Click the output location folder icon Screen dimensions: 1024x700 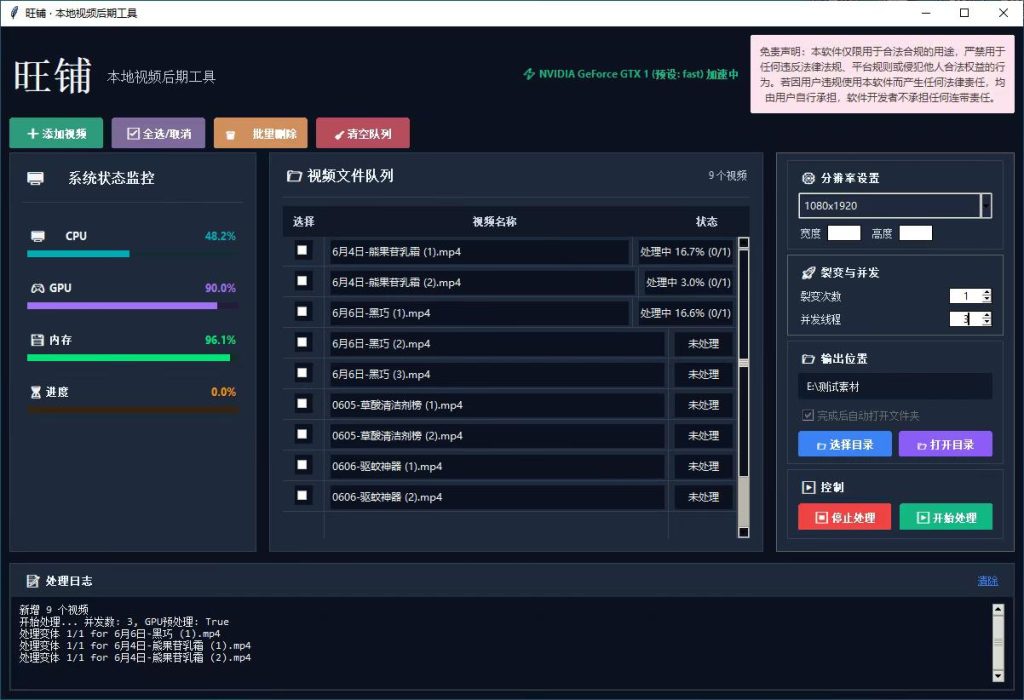tap(808, 359)
